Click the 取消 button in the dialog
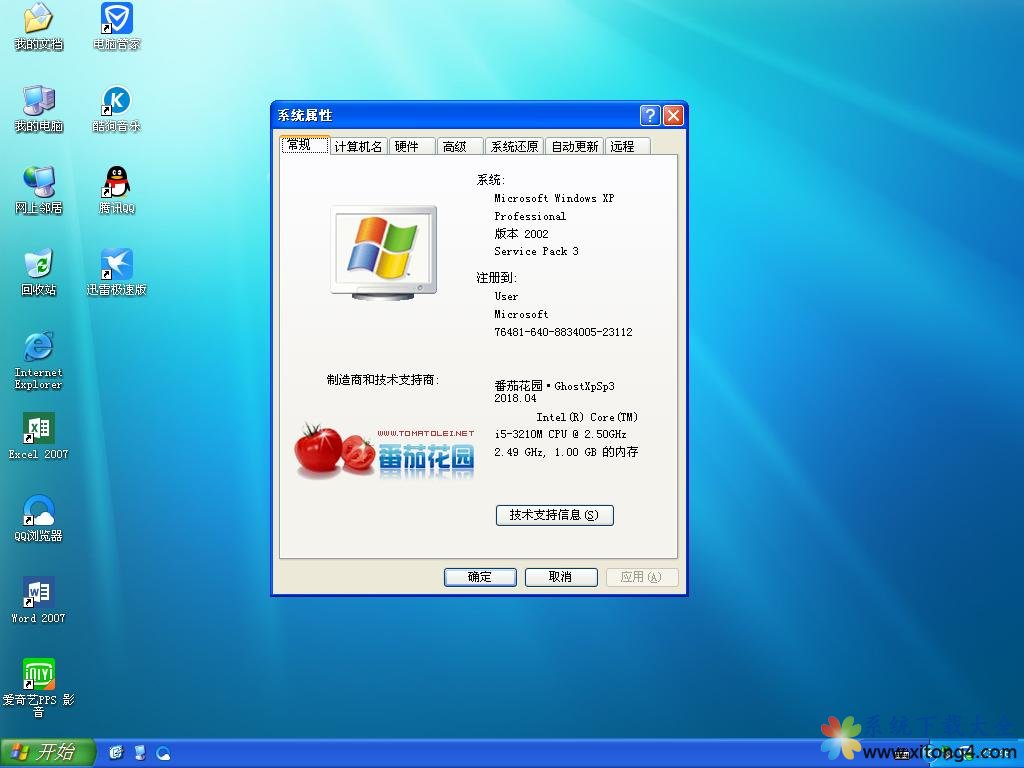 tap(560, 577)
